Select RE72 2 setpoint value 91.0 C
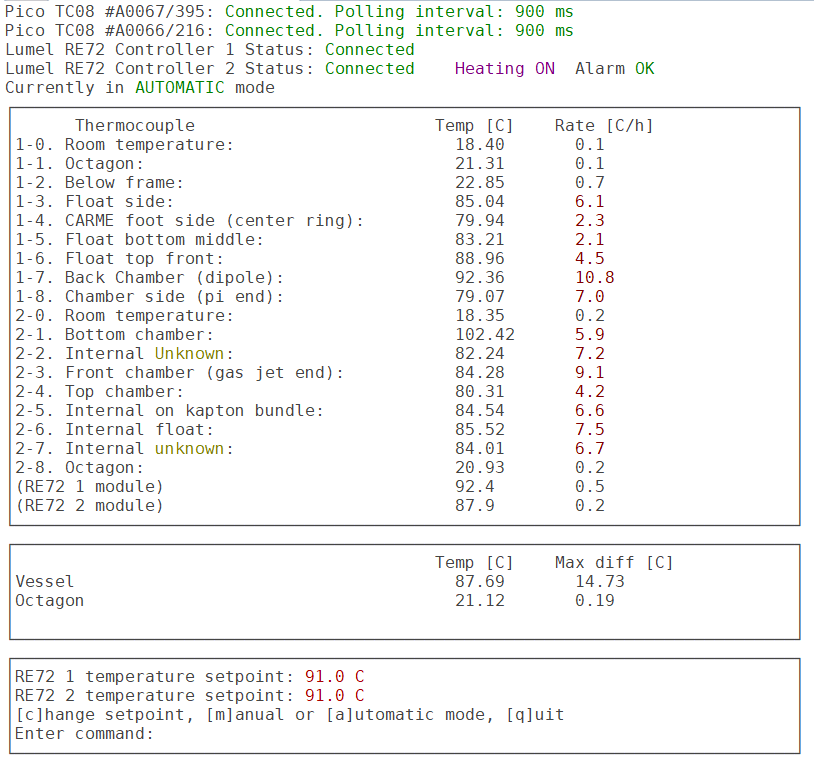The height and width of the screenshot is (759, 814). [x=334, y=696]
